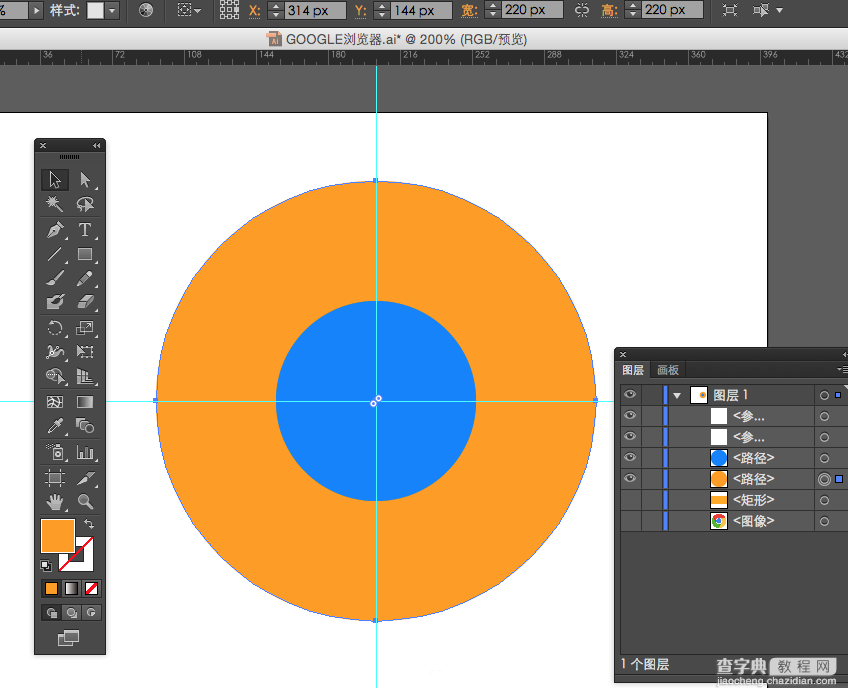This screenshot has height=688, width=848.
Task: Hide the blue <路径> layer item
Action: point(630,458)
